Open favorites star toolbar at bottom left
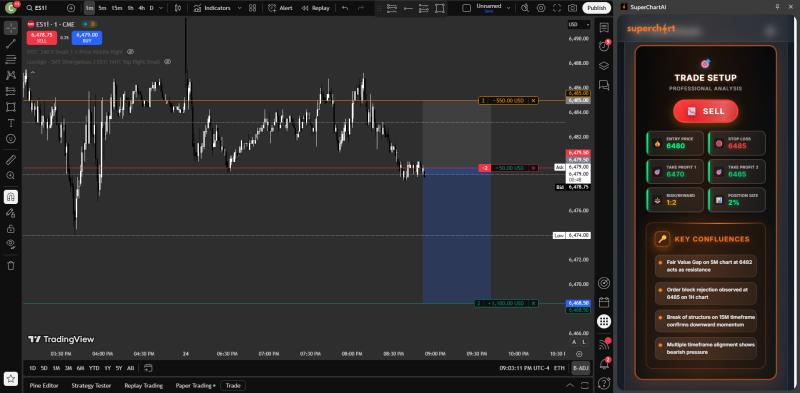Viewport: 800px width, 393px height. point(11,379)
